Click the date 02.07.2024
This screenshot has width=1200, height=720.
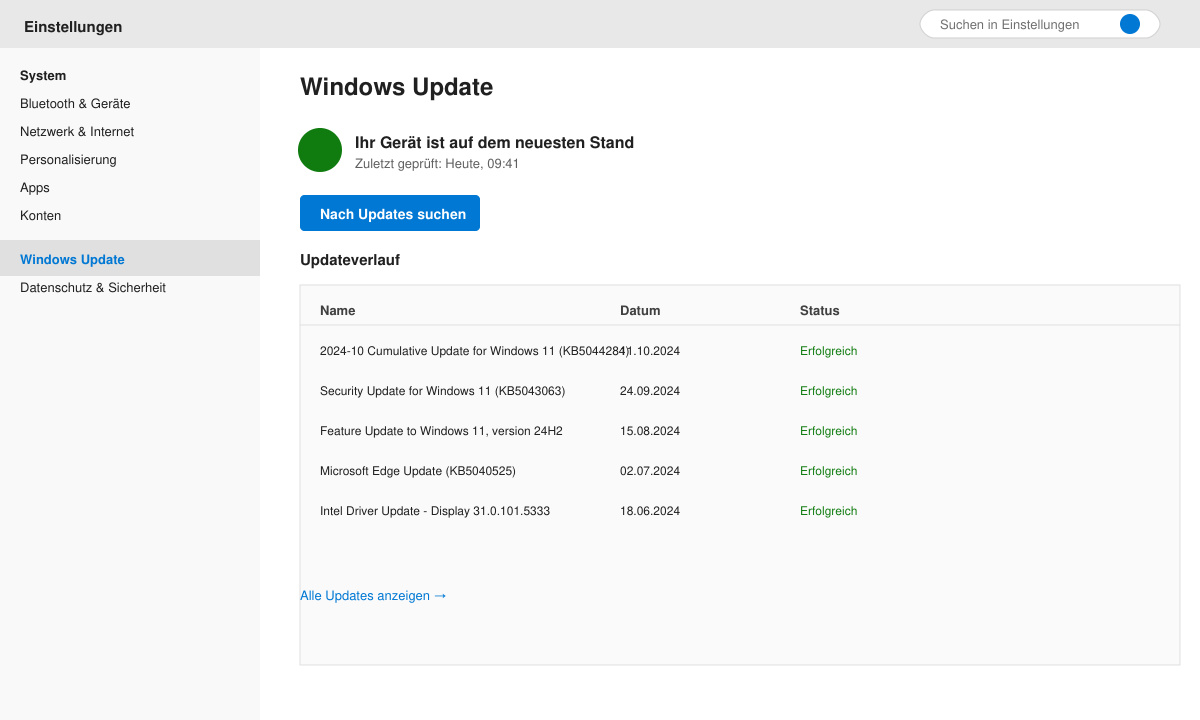click(650, 471)
